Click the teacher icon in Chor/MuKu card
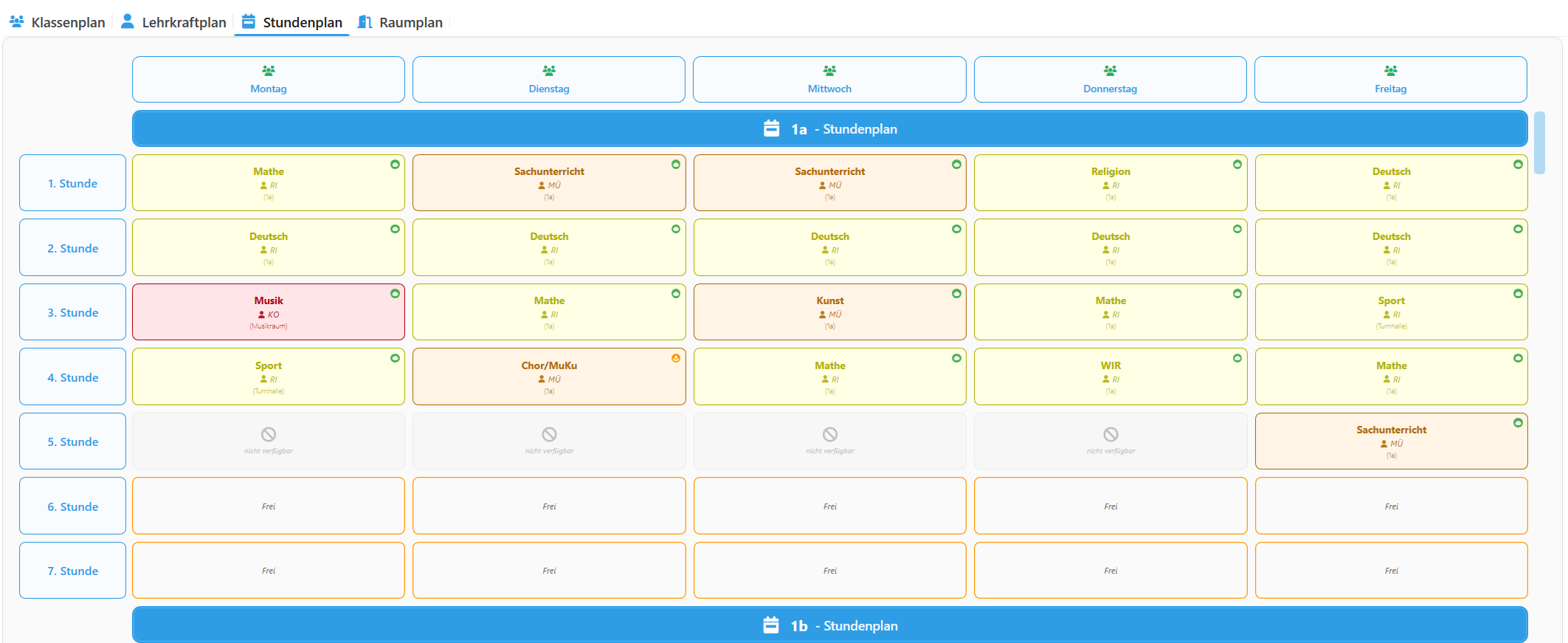This screenshot has height=643, width=1568. click(x=542, y=379)
